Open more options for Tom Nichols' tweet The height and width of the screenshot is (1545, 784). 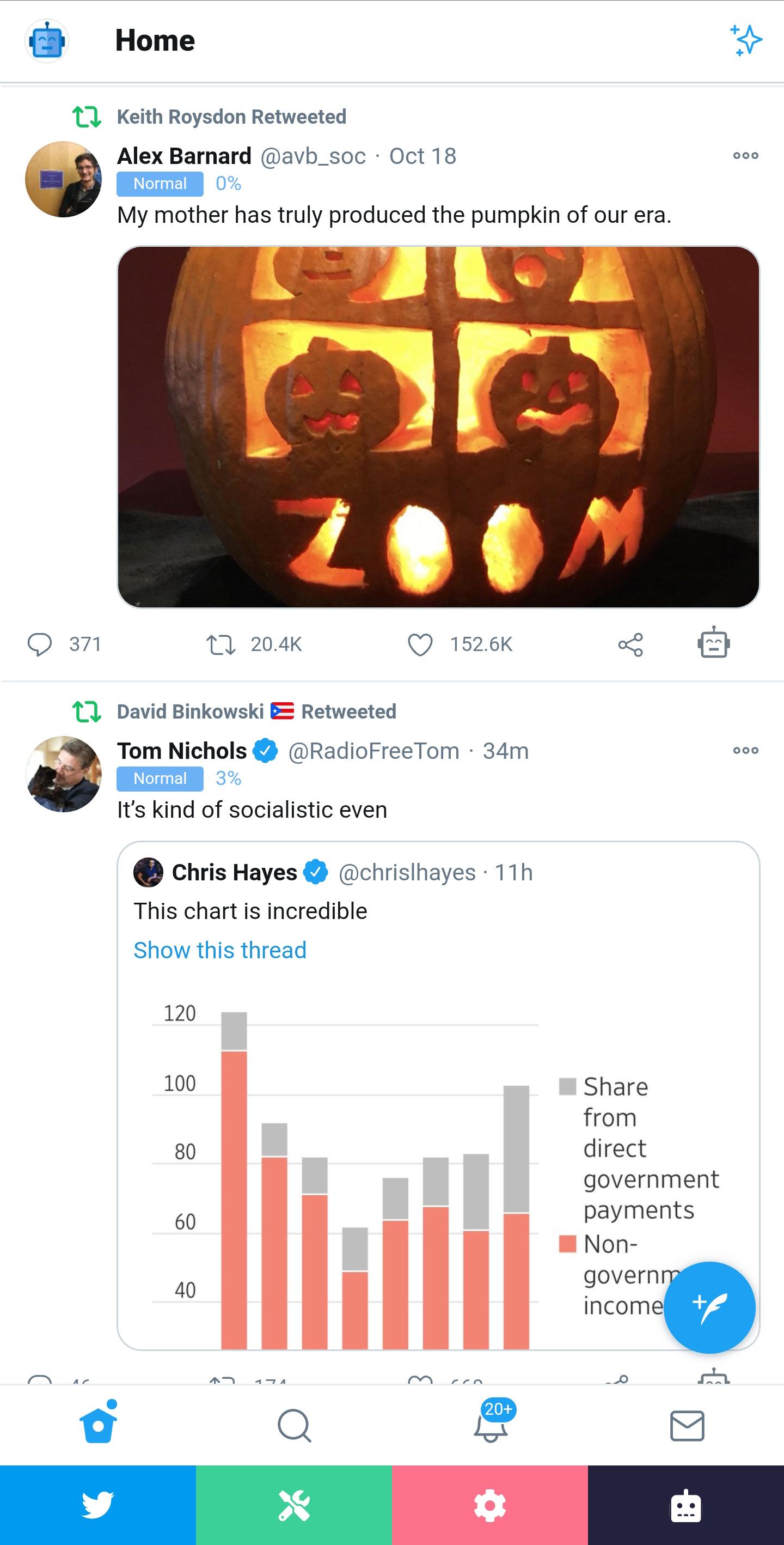[746, 750]
